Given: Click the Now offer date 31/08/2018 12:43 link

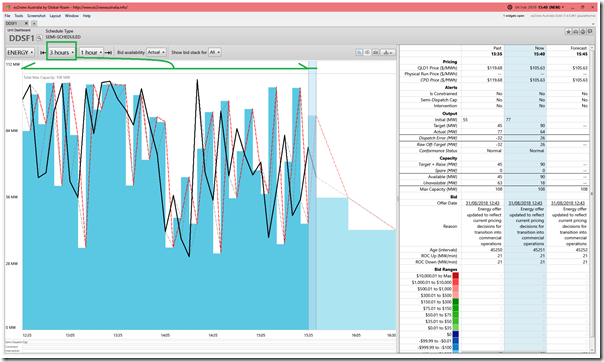Looking at the screenshot, I should 525,203.
